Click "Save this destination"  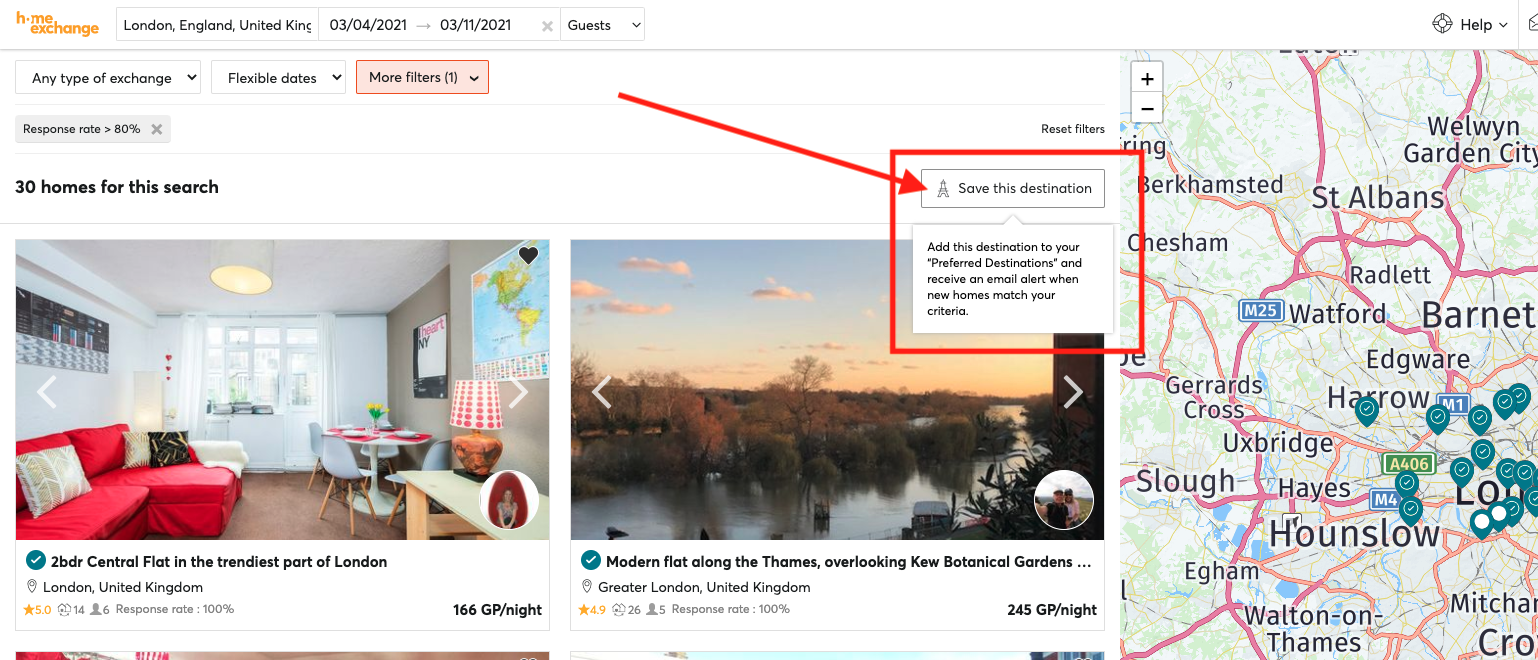click(1012, 188)
